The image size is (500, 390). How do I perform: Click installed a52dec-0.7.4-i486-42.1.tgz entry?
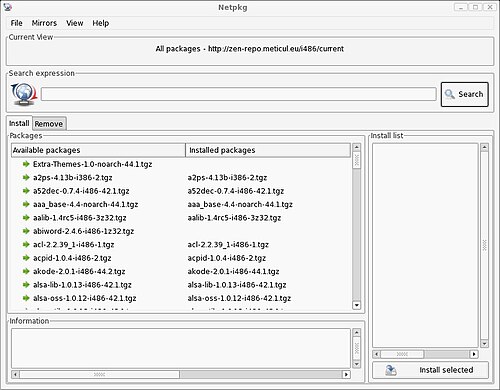pyautogui.click(x=236, y=191)
